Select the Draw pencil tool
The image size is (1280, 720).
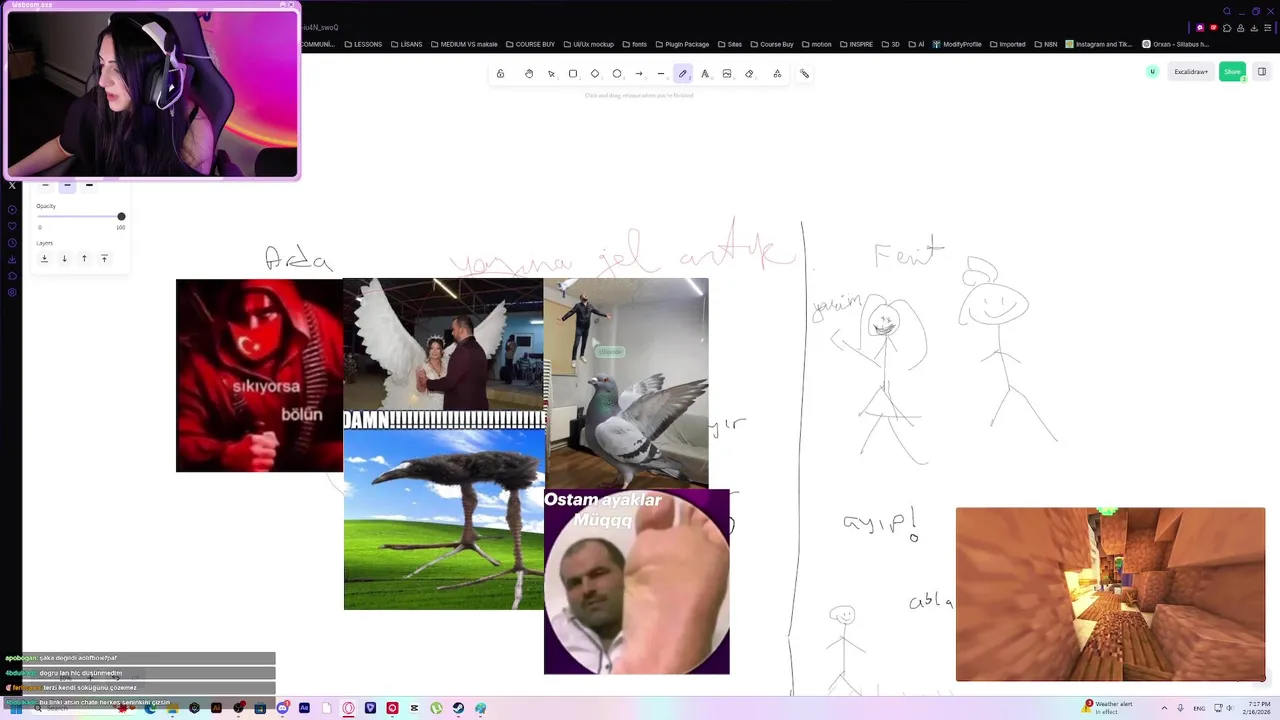(x=683, y=73)
